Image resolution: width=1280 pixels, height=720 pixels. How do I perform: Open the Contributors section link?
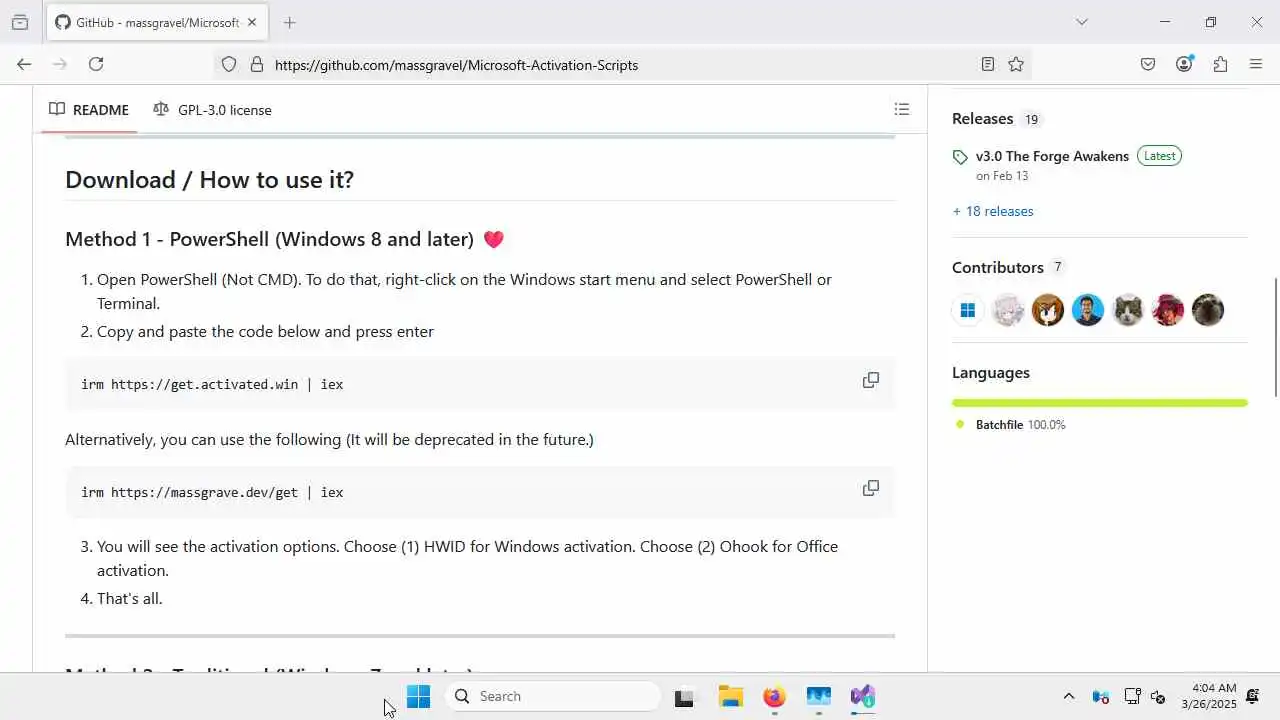point(998,267)
